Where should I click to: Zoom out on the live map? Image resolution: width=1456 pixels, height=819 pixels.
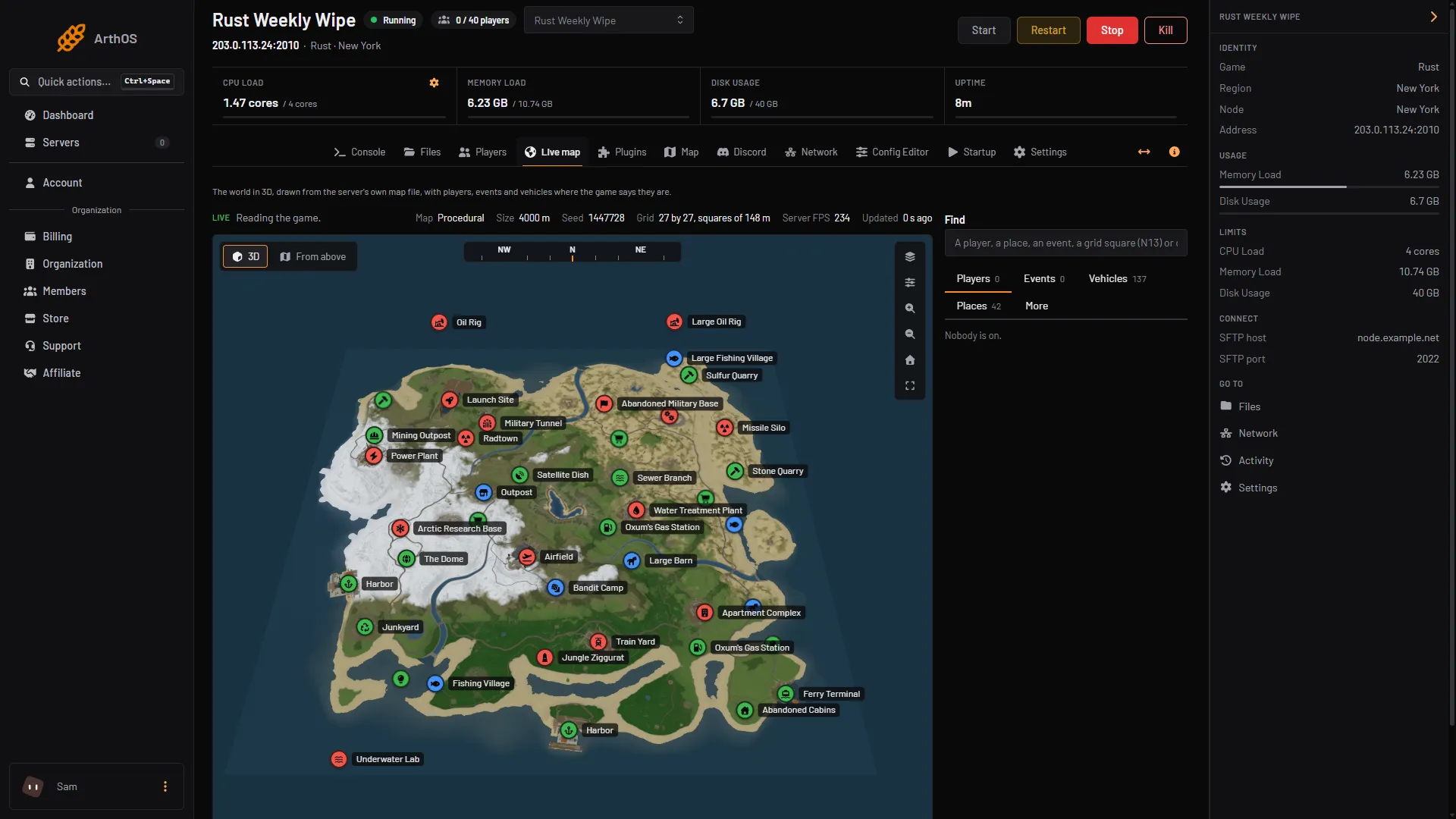[910, 334]
